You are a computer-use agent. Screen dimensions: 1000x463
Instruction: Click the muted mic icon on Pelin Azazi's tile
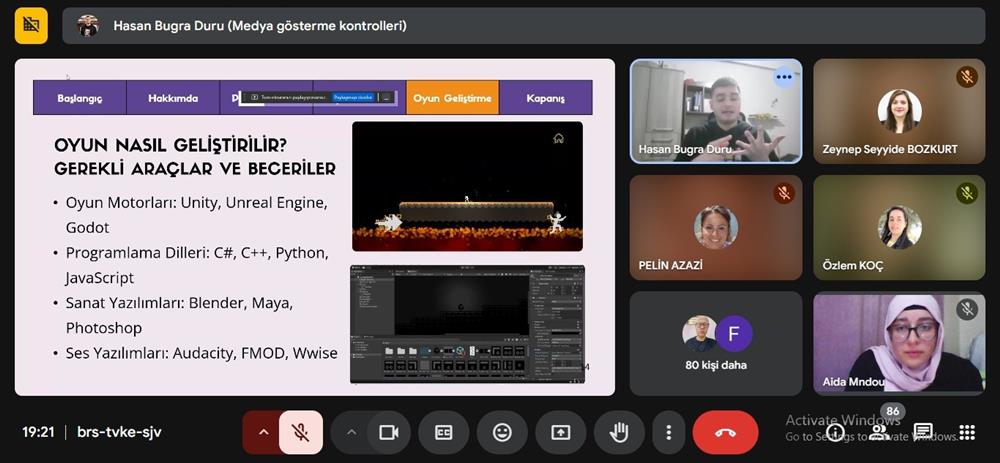coord(784,193)
